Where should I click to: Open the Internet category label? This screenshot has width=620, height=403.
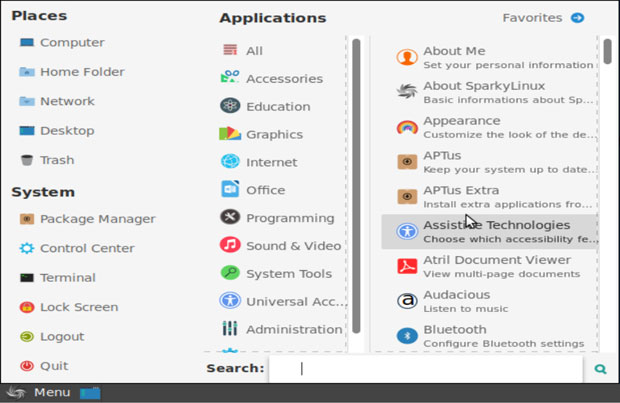click(271, 162)
